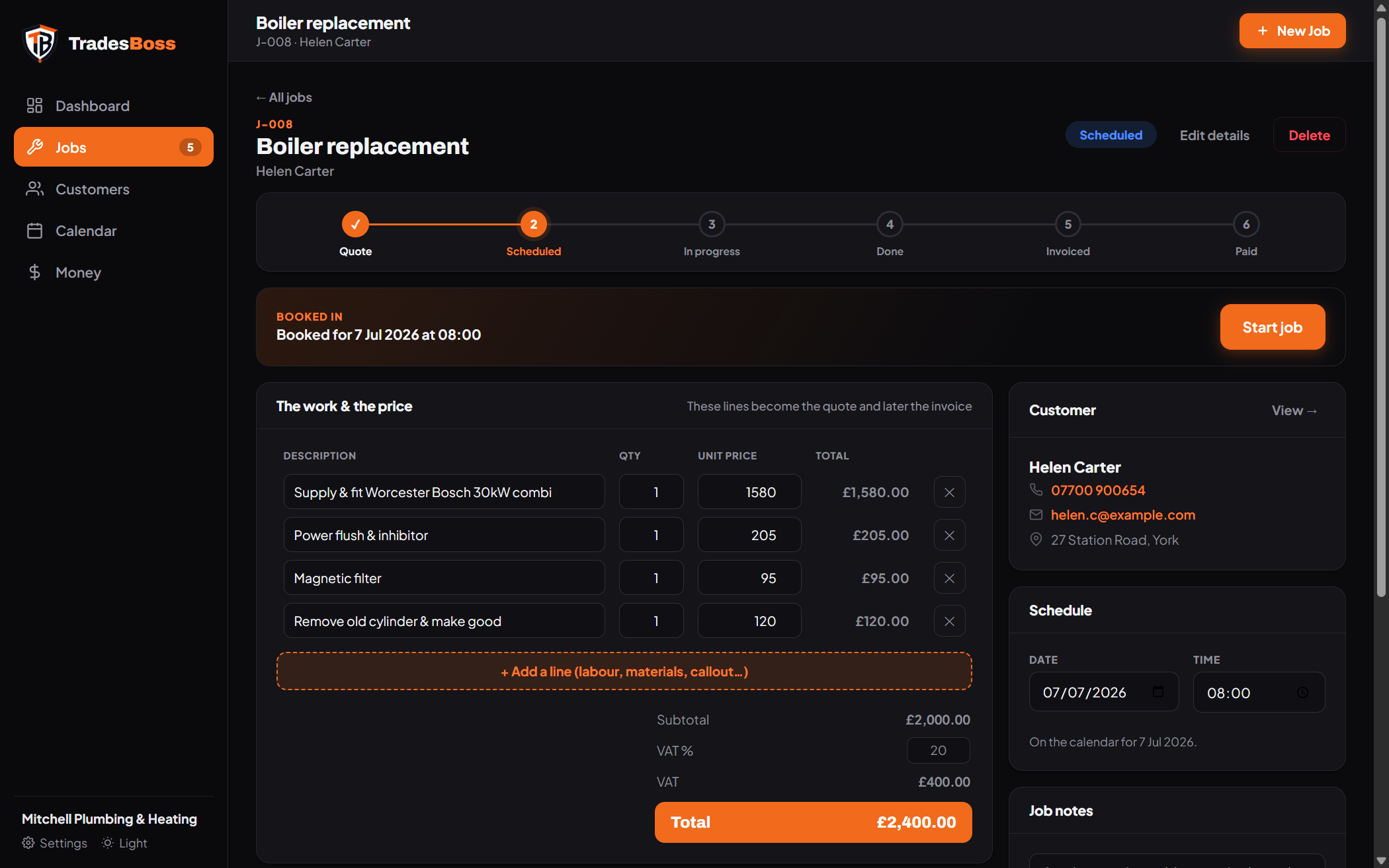Remove the Magnetic filter line
1389x868 pixels.
(x=949, y=578)
